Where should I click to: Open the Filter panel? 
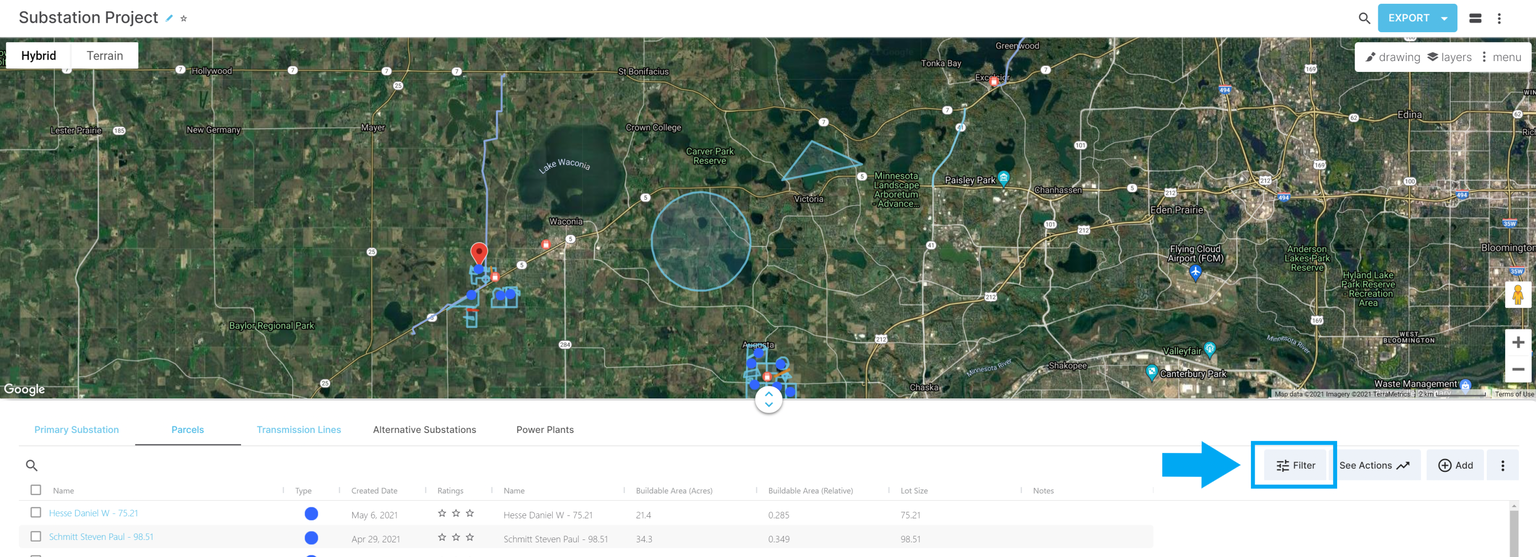click(1295, 465)
